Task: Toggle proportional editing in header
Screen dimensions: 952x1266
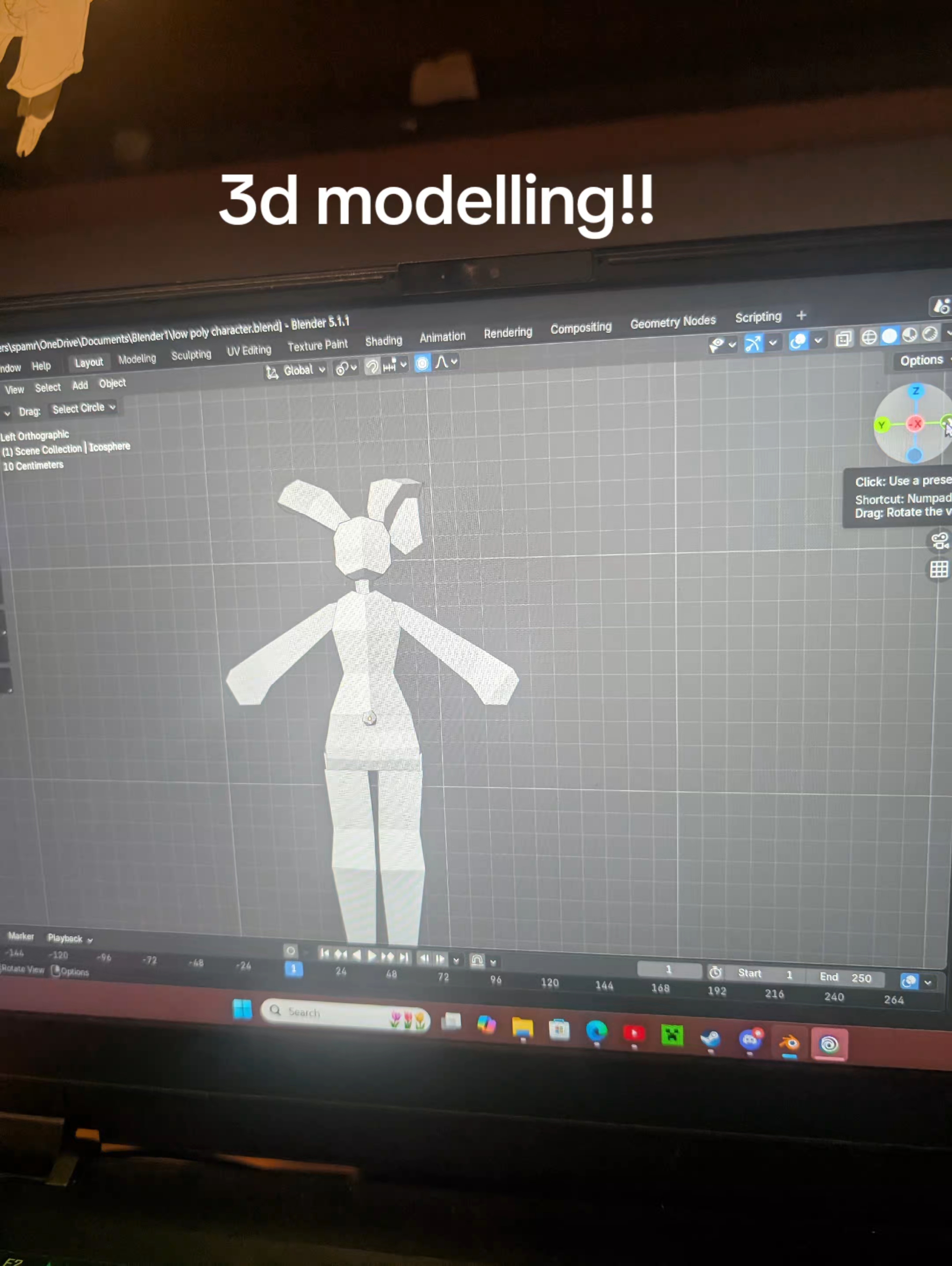Action: (x=422, y=363)
